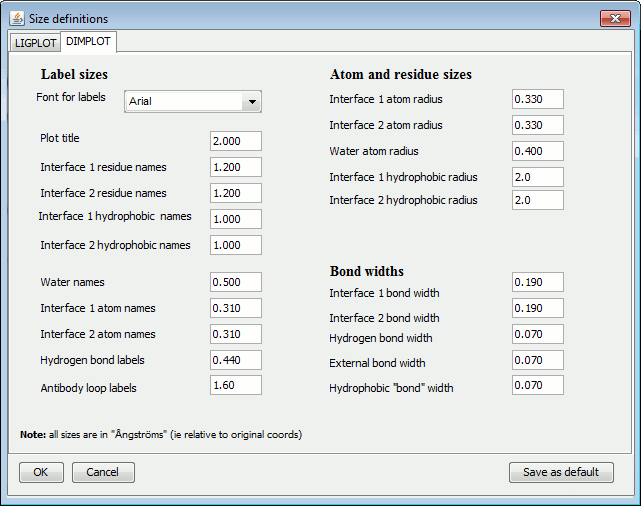Focus the Interface 2 hydrophobic names field
The height and width of the screenshot is (506, 641).
[236, 245]
